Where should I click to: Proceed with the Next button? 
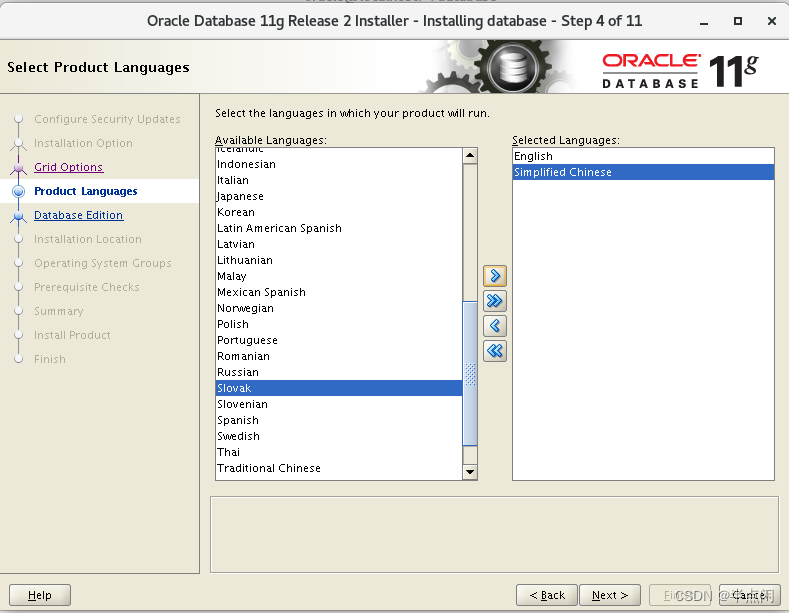tap(610, 595)
